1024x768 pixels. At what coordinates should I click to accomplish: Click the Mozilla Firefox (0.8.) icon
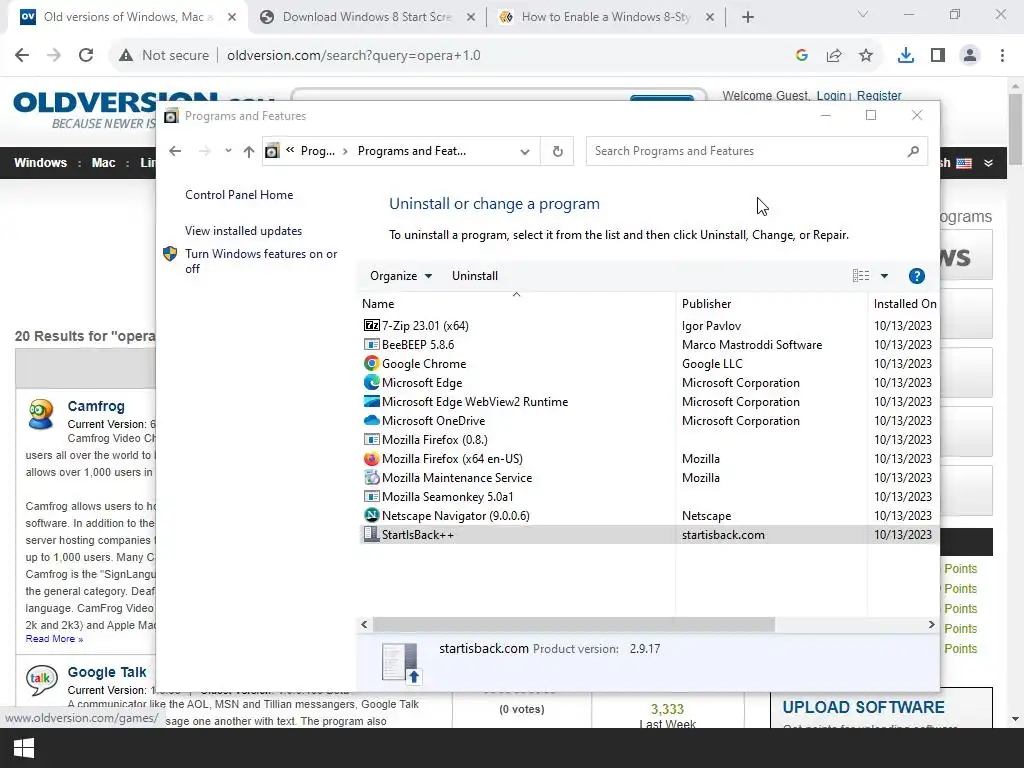point(372,439)
